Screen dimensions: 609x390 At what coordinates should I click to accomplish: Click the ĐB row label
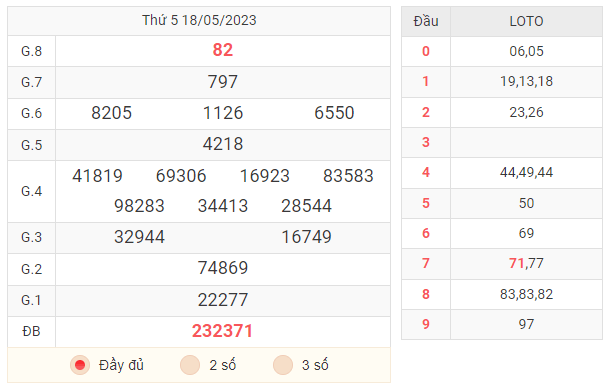click(x=31, y=331)
